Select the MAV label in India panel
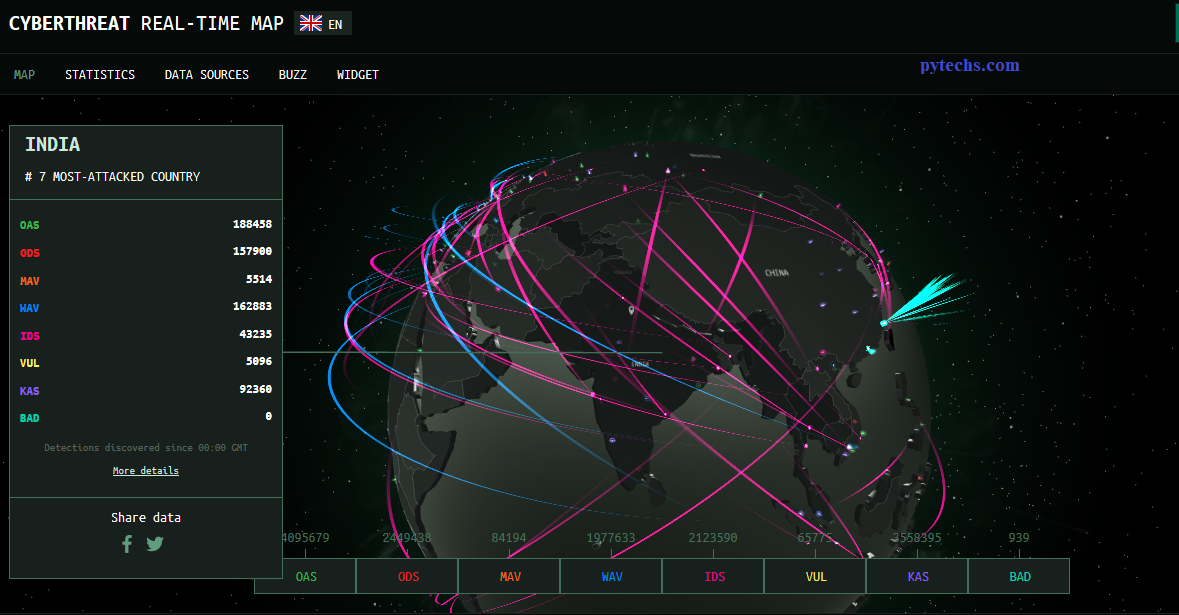This screenshot has height=615, width=1179. pyautogui.click(x=29, y=280)
